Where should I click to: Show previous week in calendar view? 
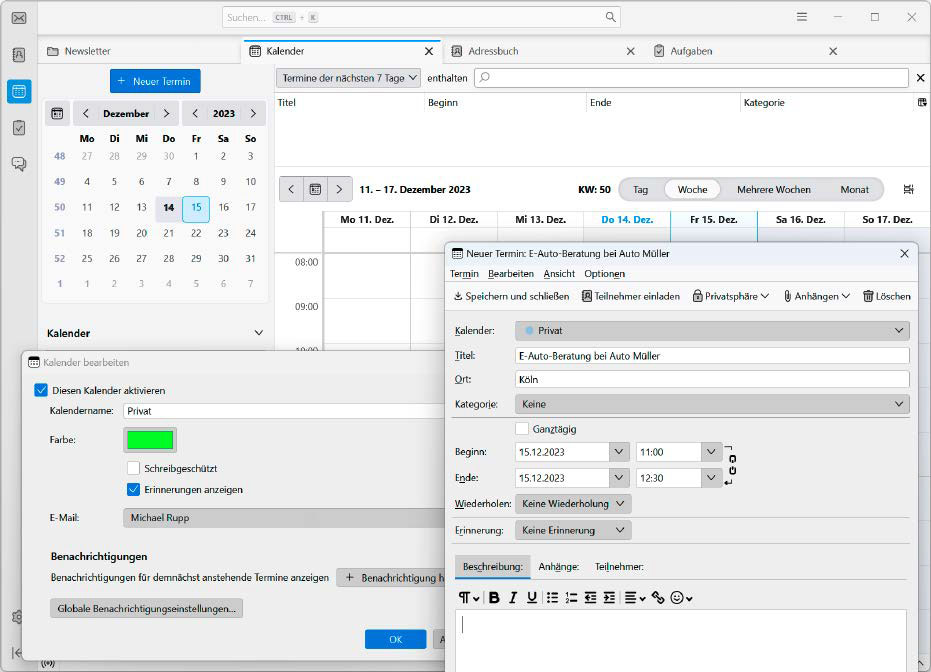coord(291,189)
